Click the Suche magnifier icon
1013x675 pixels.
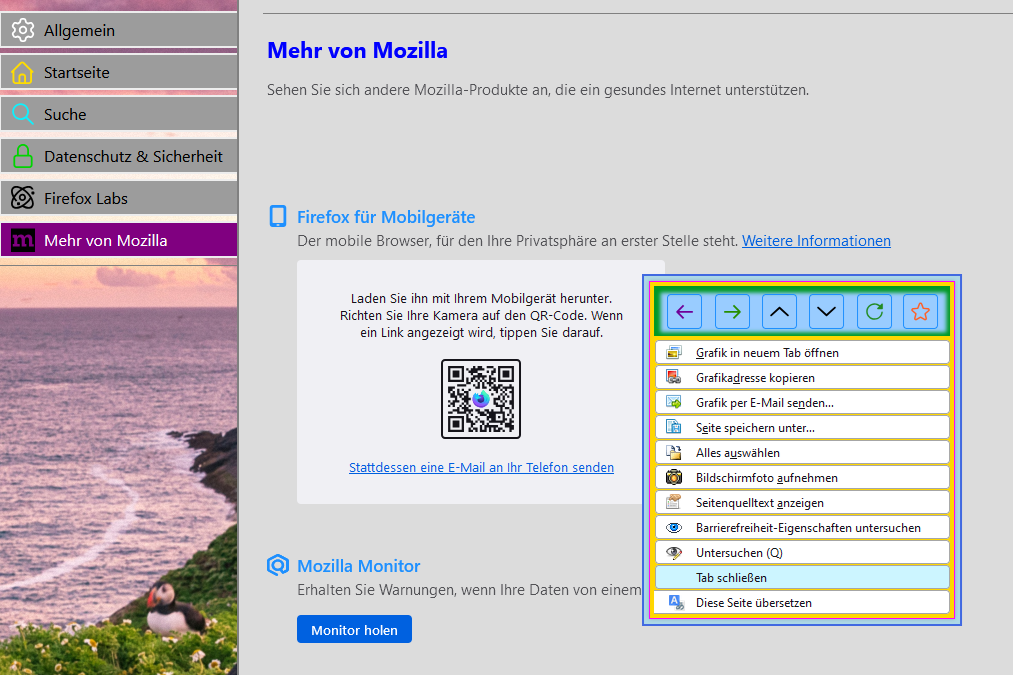pos(23,114)
